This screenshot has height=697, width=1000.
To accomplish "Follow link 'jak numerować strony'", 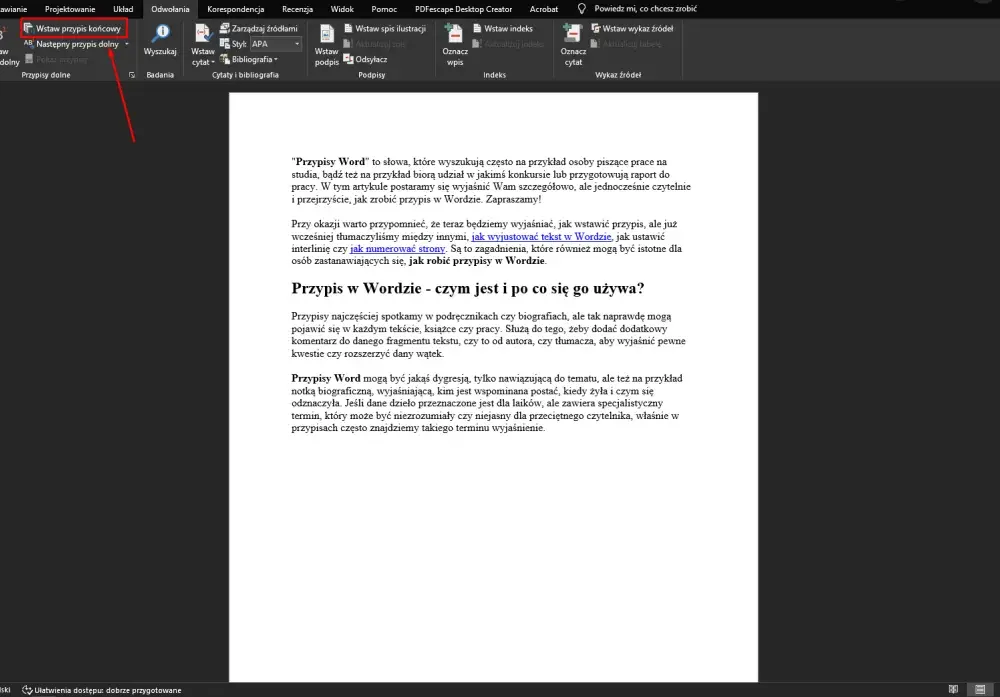I will coord(397,249).
